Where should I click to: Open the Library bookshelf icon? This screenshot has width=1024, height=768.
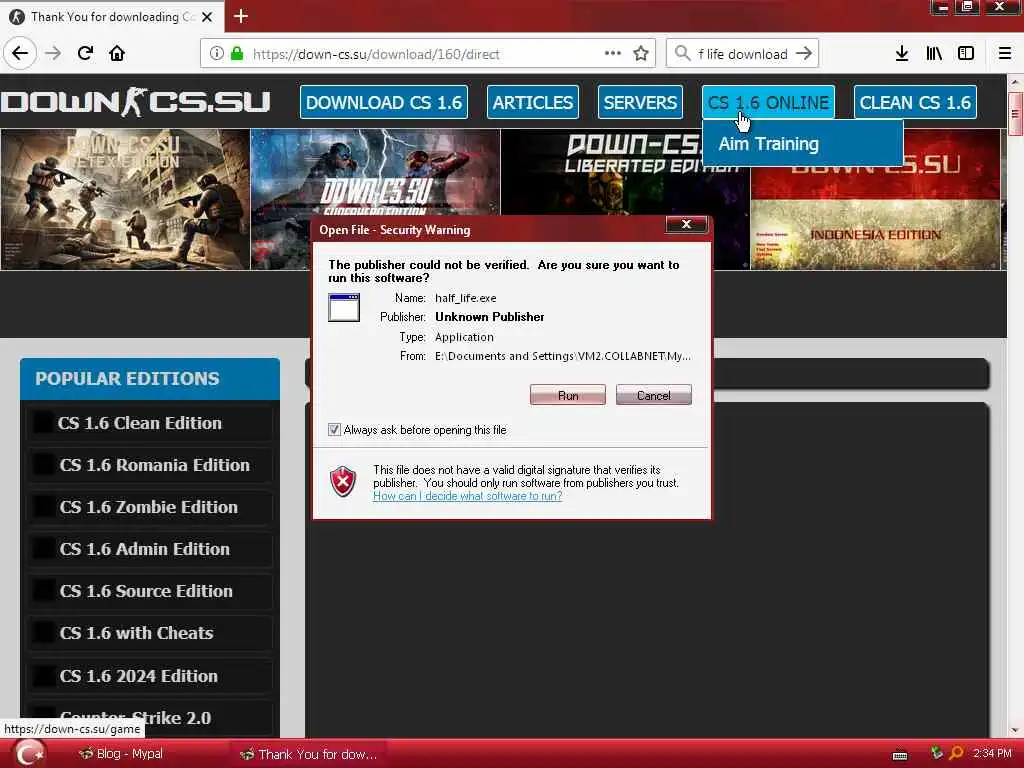934,53
